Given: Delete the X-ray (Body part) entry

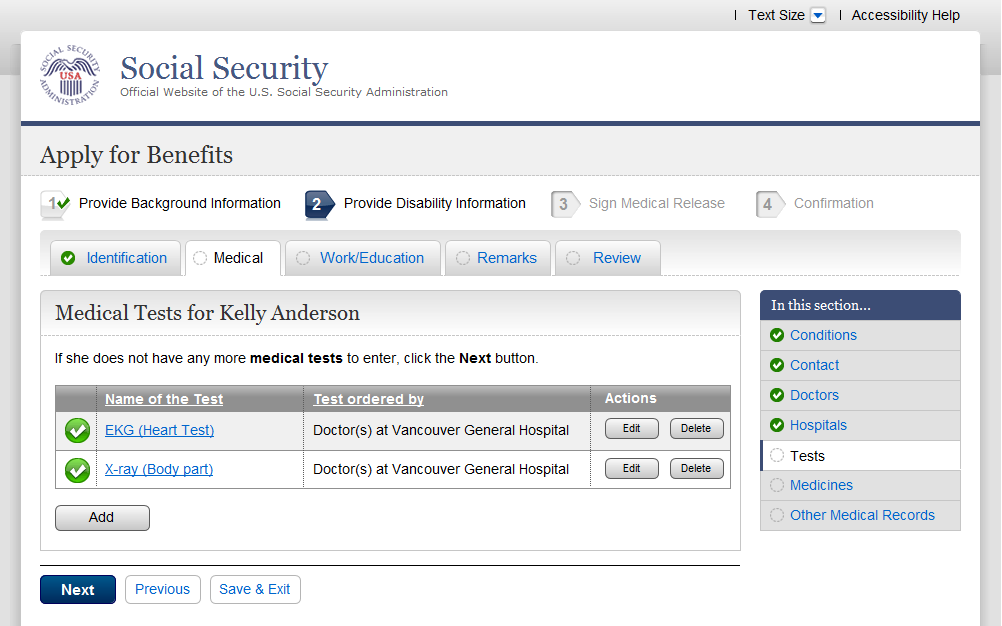Looking at the screenshot, I should (x=696, y=469).
